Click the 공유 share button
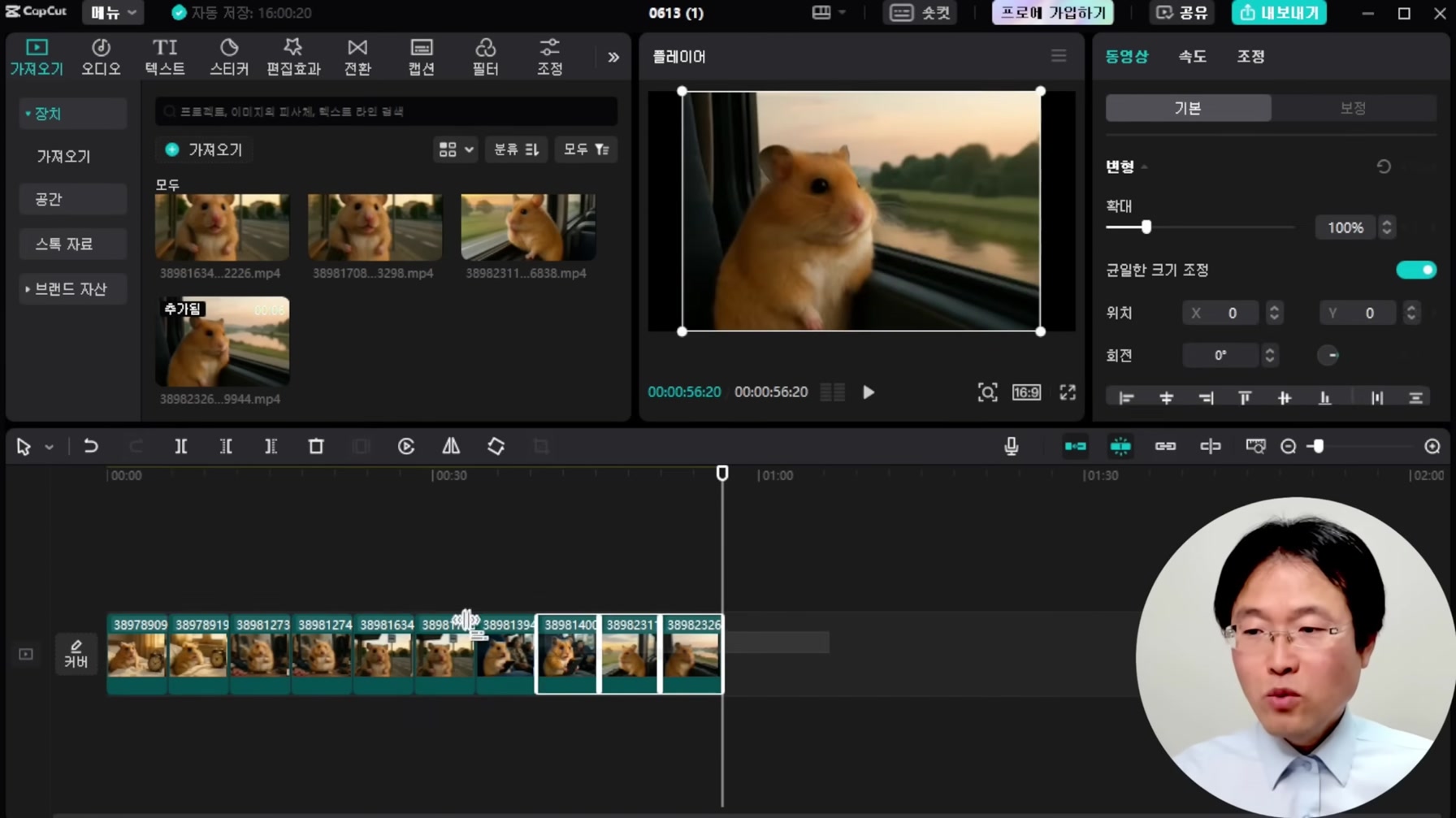Image resolution: width=1456 pixels, height=818 pixels. 1182,13
